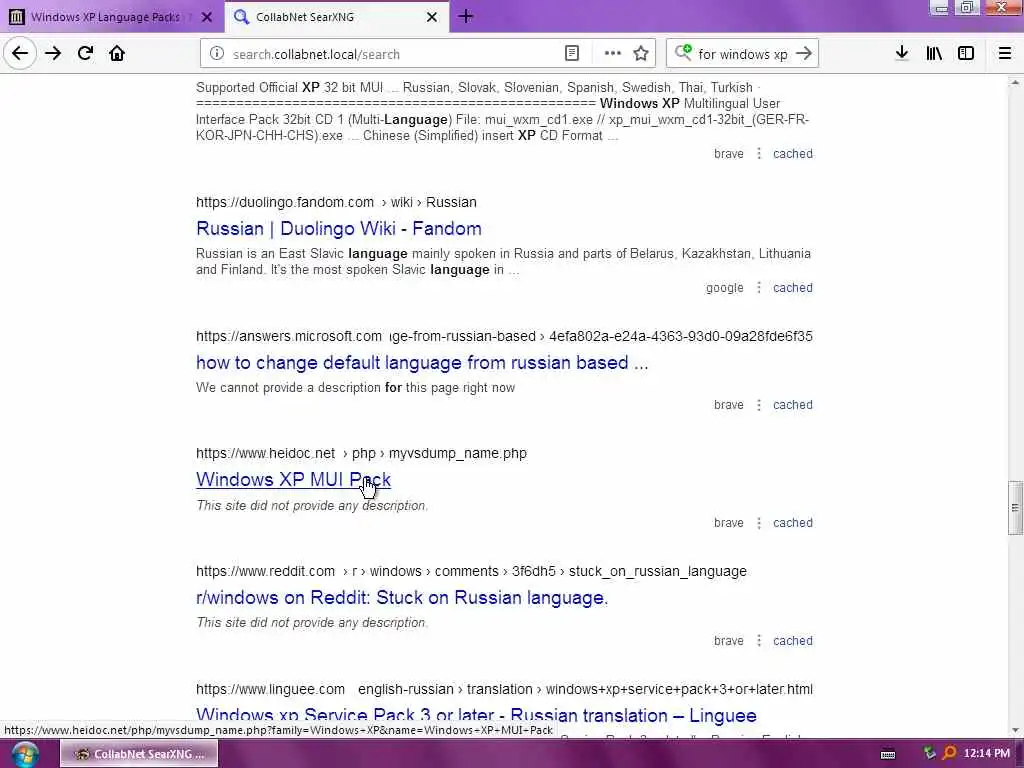
Task: Open the library bookshelf icon
Action: pyautogui.click(x=934, y=54)
